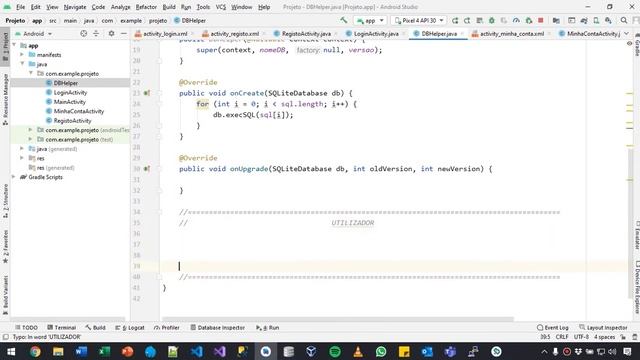Click the red Stop button icon
The width and height of the screenshot is (640, 360).
541,20
